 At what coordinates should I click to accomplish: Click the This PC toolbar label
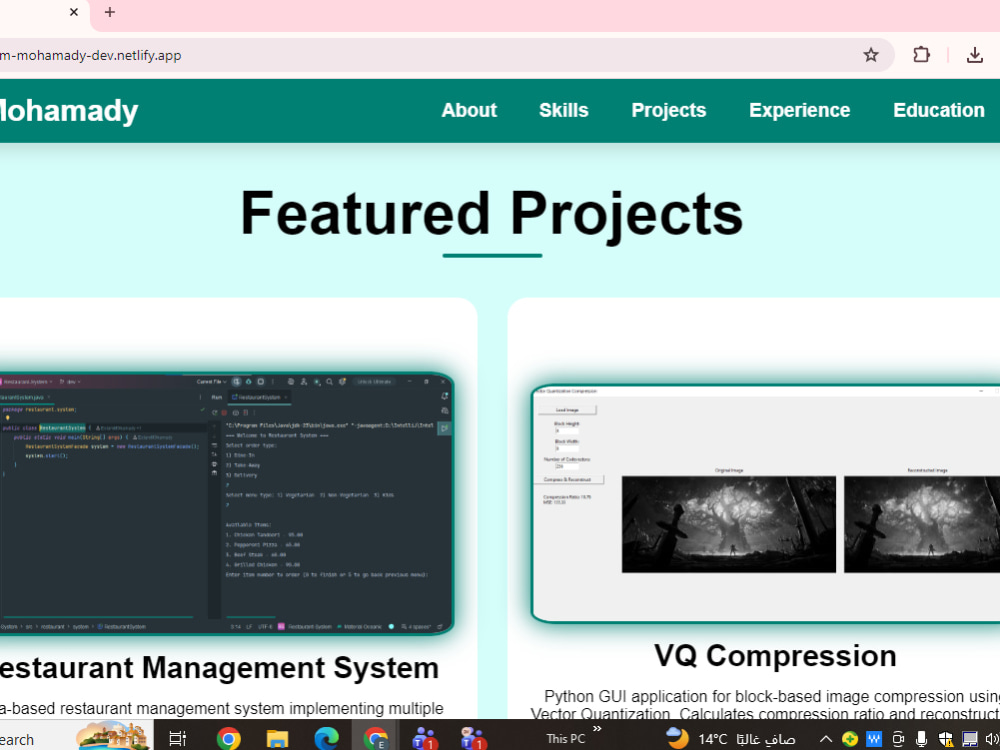(565, 739)
